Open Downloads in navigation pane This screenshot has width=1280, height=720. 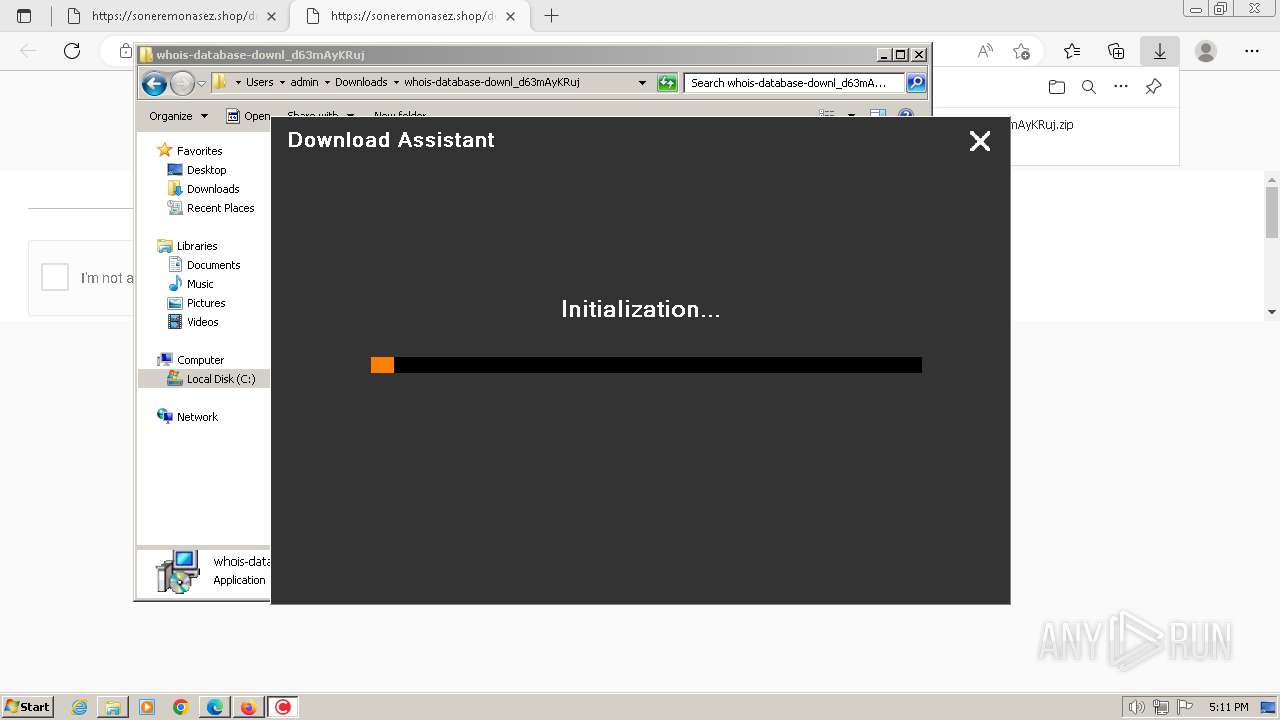point(213,189)
